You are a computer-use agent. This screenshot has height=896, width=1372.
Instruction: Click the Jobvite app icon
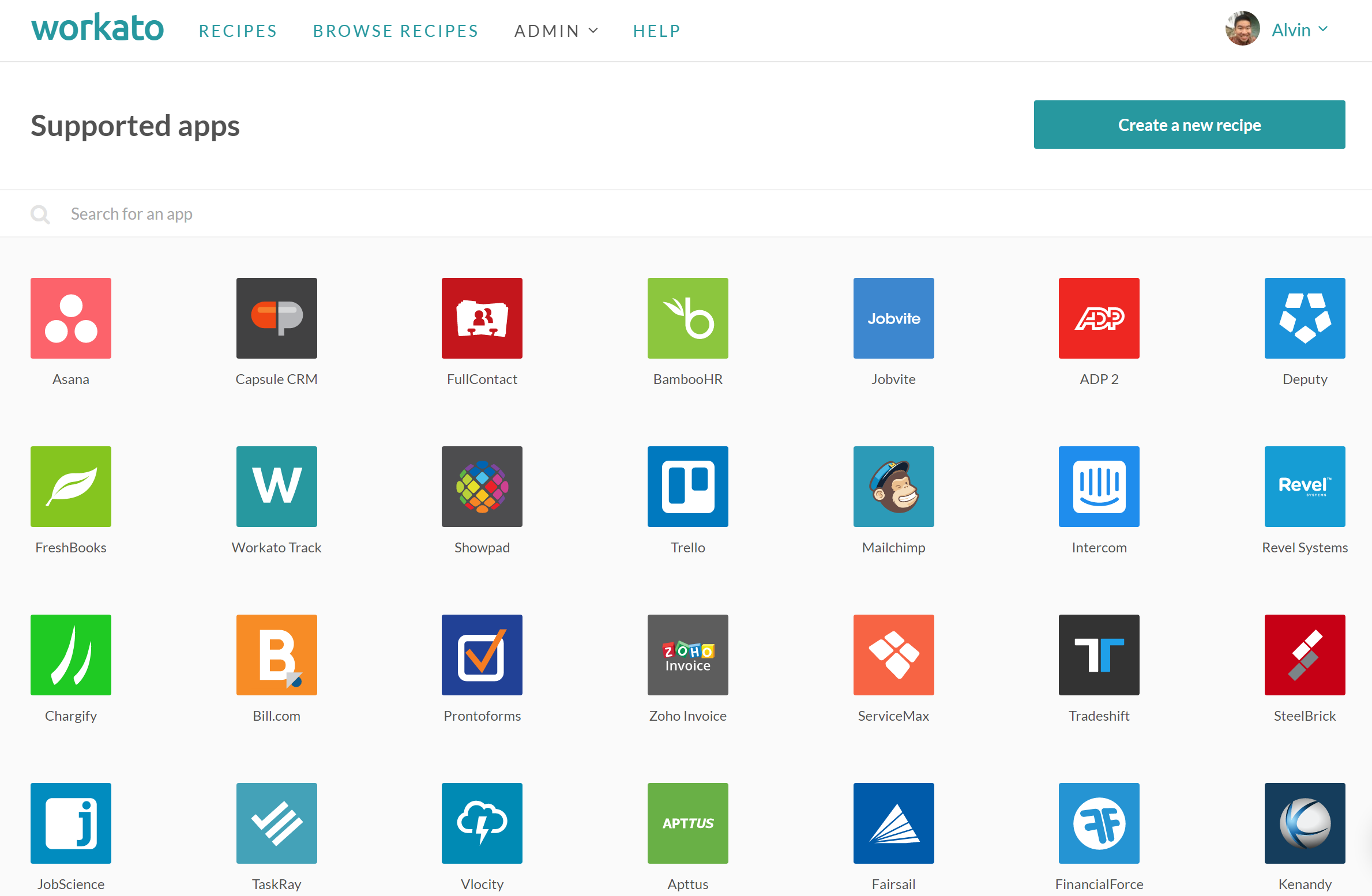pyautogui.click(x=894, y=318)
